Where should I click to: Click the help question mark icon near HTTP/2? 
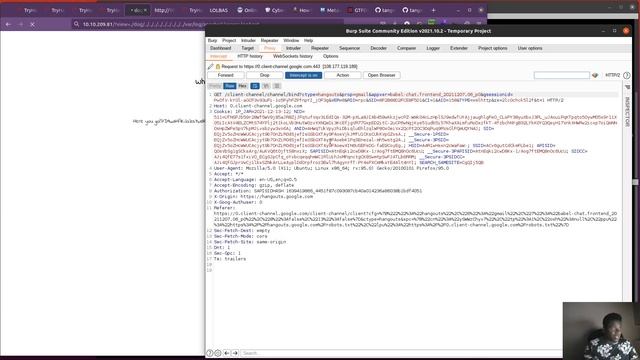(627, 75)
